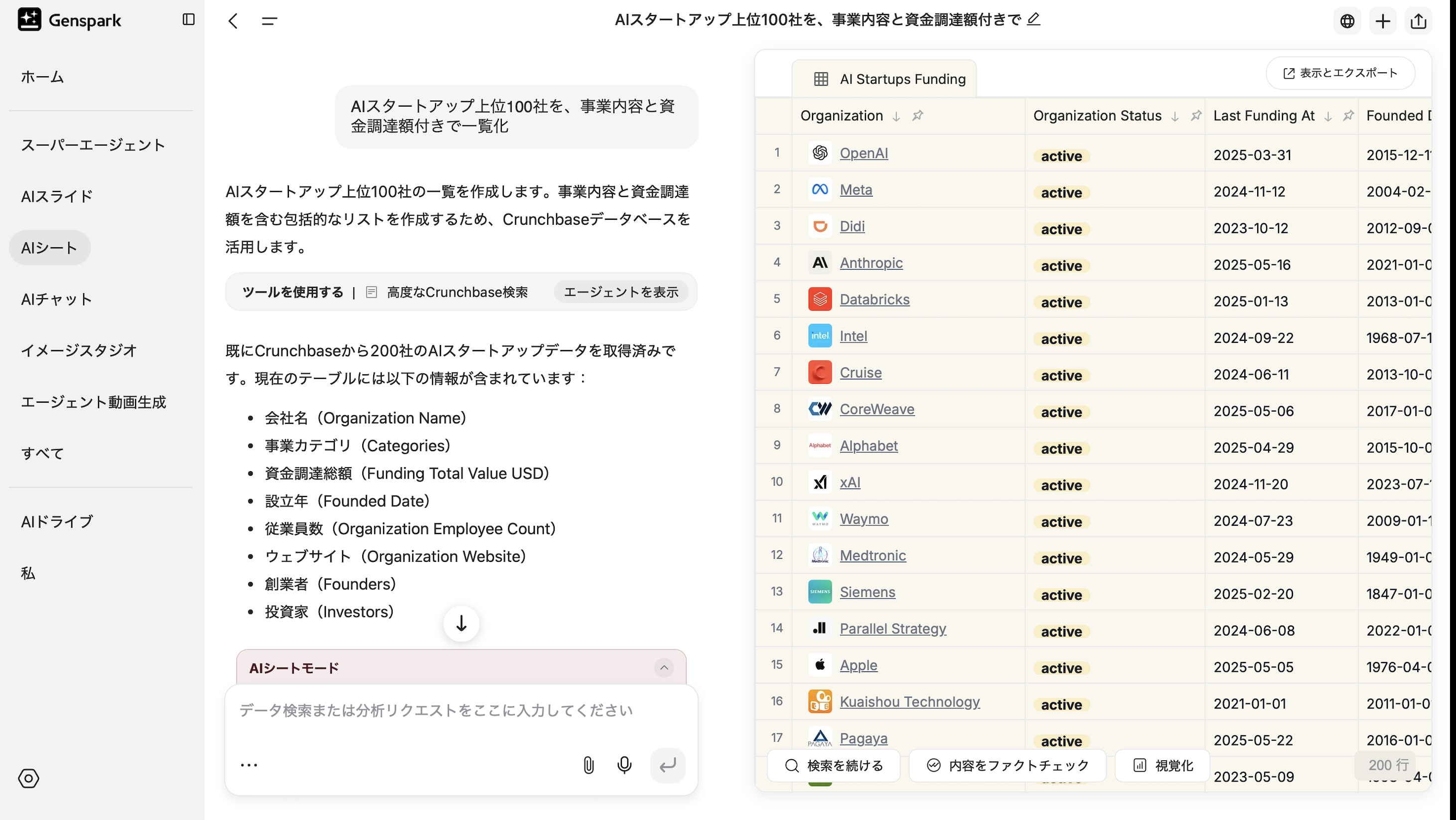1456x820 pixels.
Task: Select the AI Startups Funding sheet tab
Action: [x=884, y=79]
